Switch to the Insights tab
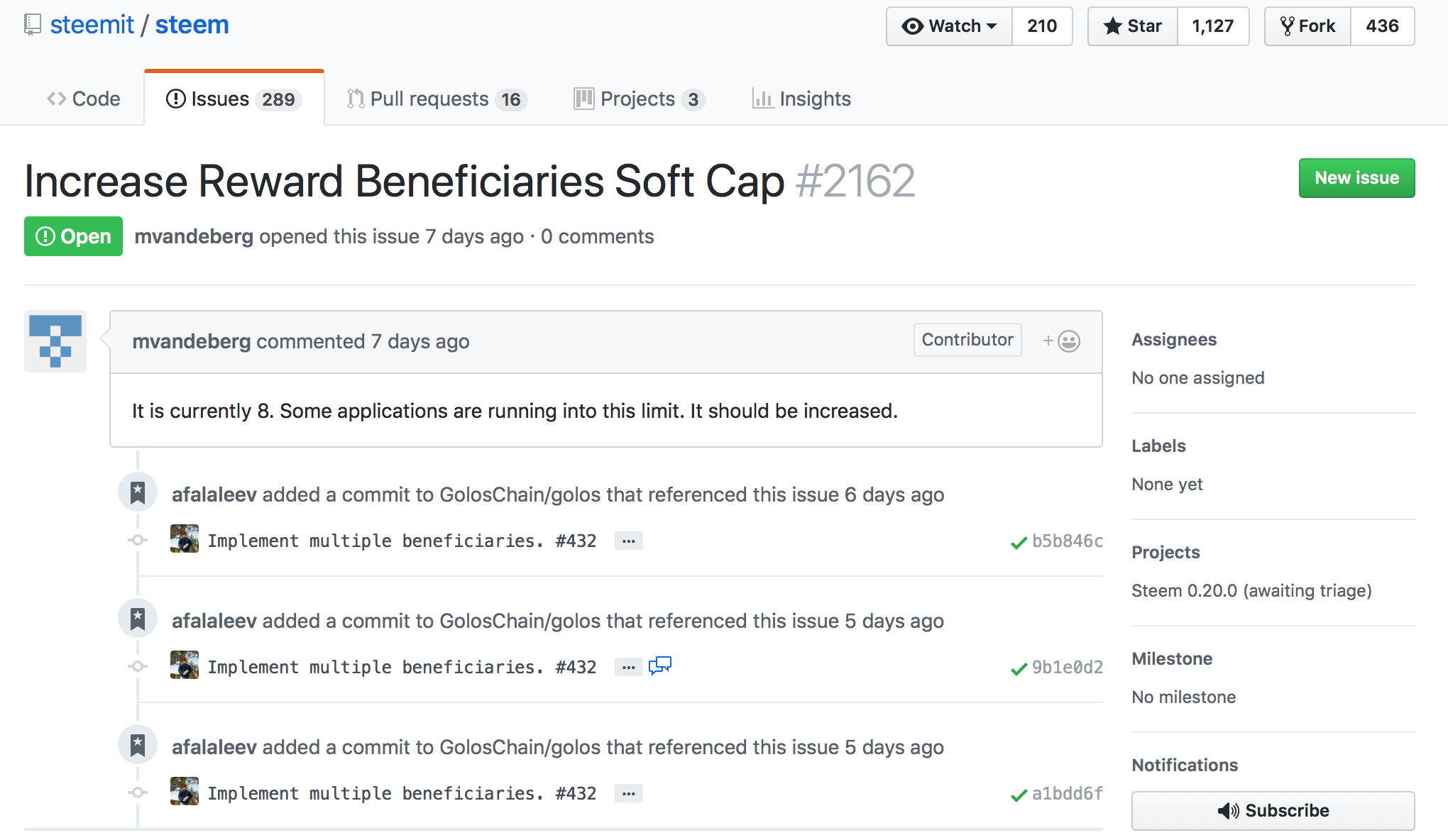This screenshot has width=1448, height=840. pyautogui.click(x=801, y=99)
